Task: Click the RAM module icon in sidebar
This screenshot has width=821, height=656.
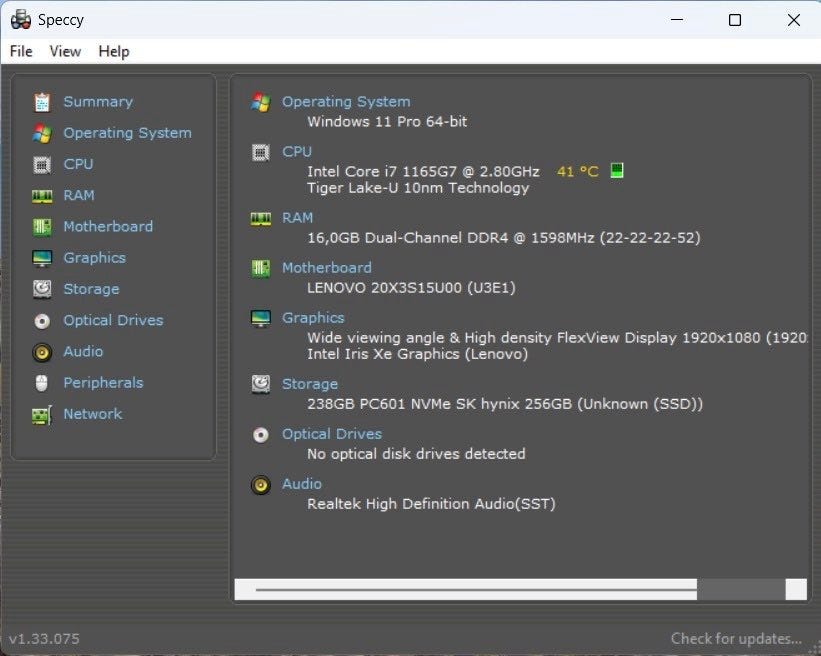Action: click(42, 196)
